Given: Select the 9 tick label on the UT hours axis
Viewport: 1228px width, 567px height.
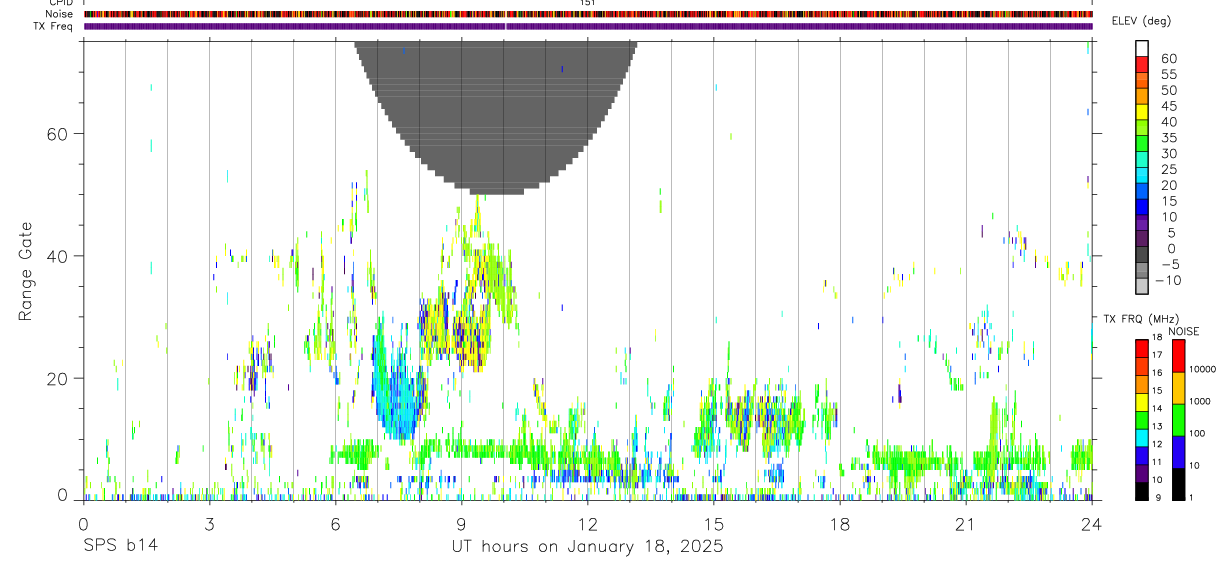Looking at the screenshot, I should pos(462,524).
